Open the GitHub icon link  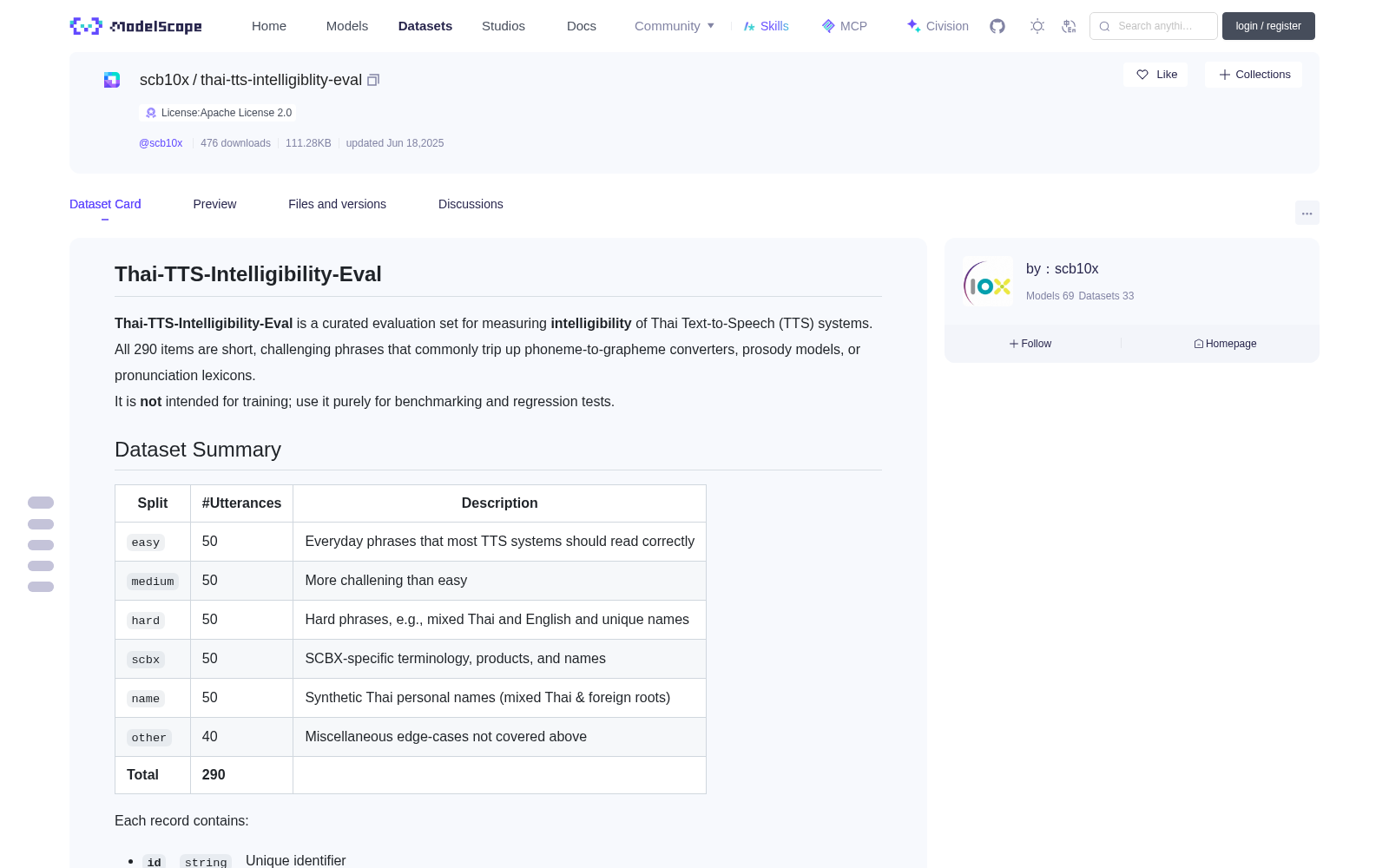[x=997, y=26]
